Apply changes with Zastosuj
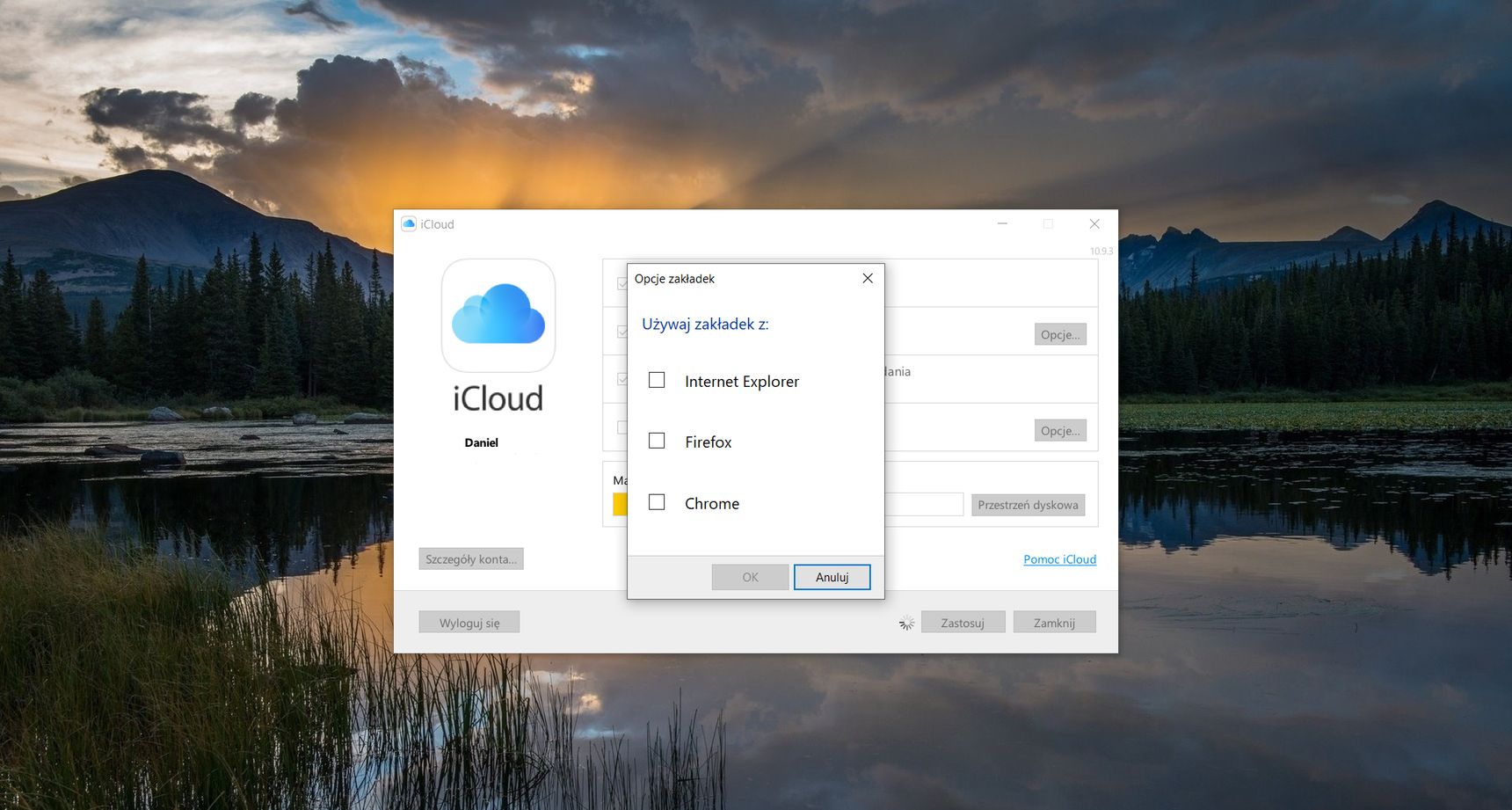 pos(963,623)
